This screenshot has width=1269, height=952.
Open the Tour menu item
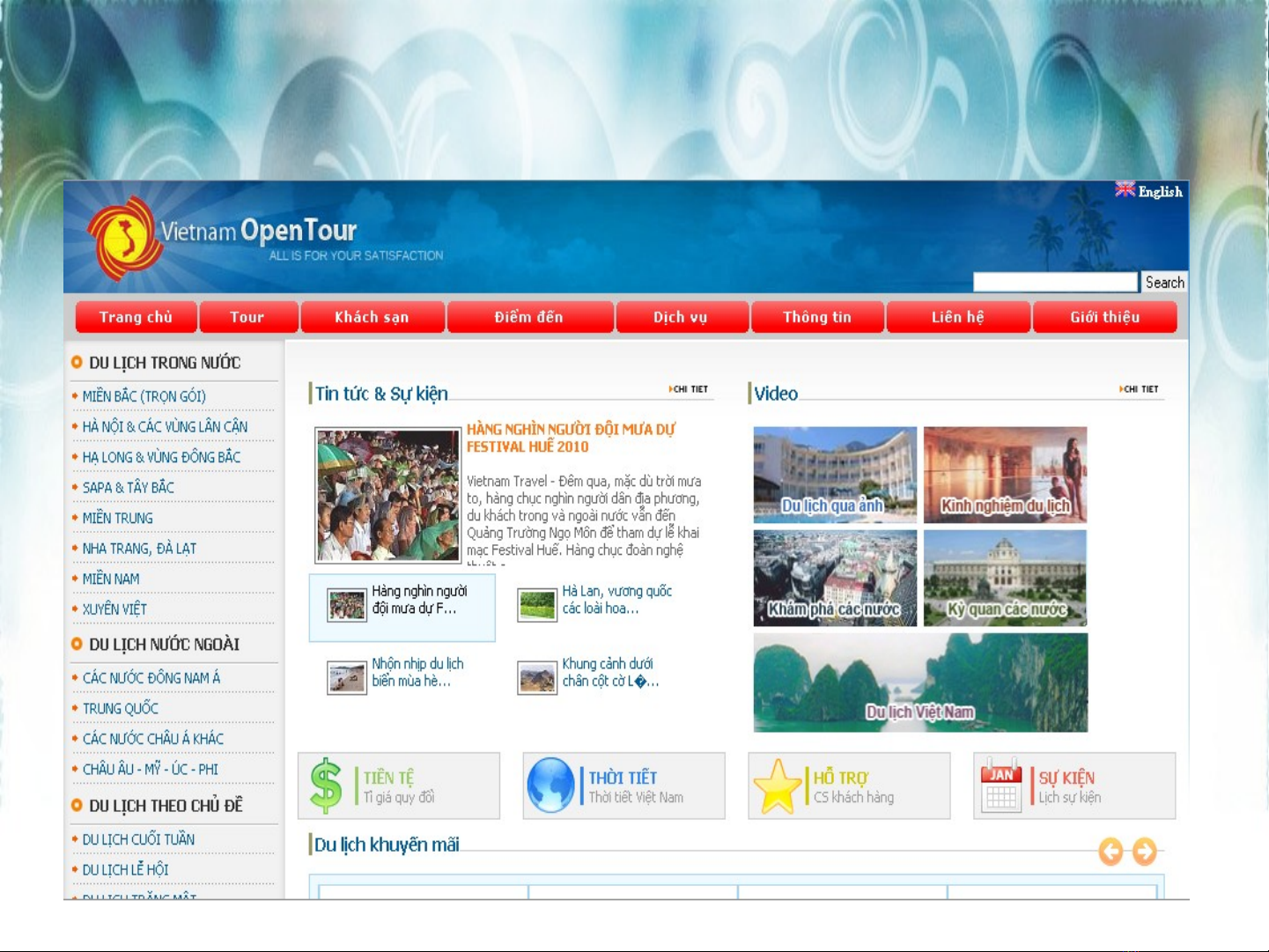click(247, 317)
